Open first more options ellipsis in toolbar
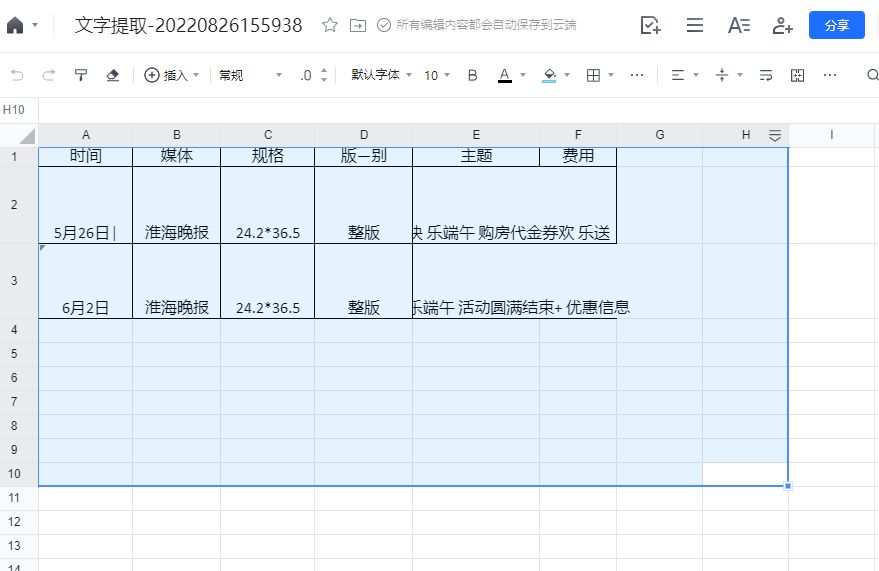The width and height of the screenshot is (879, 571). (637, 75)
